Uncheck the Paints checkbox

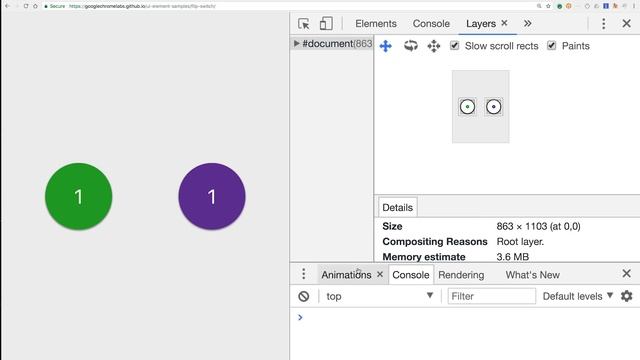pyautogui.click(x=551, y=45)
